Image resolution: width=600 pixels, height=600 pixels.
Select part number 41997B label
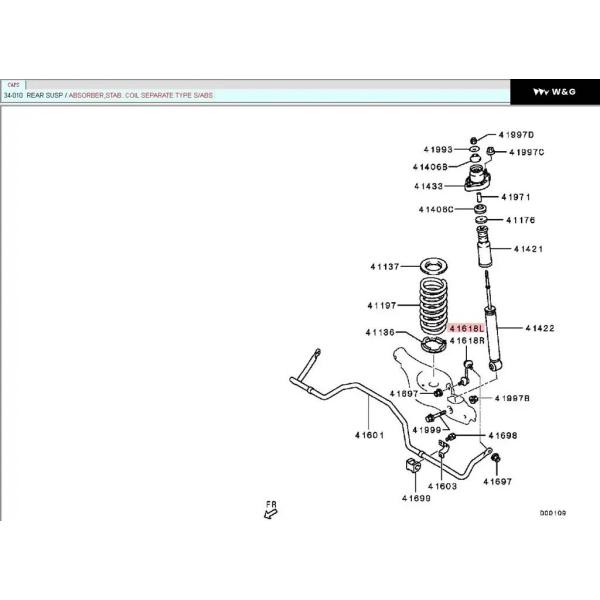(x=513, y=398)
